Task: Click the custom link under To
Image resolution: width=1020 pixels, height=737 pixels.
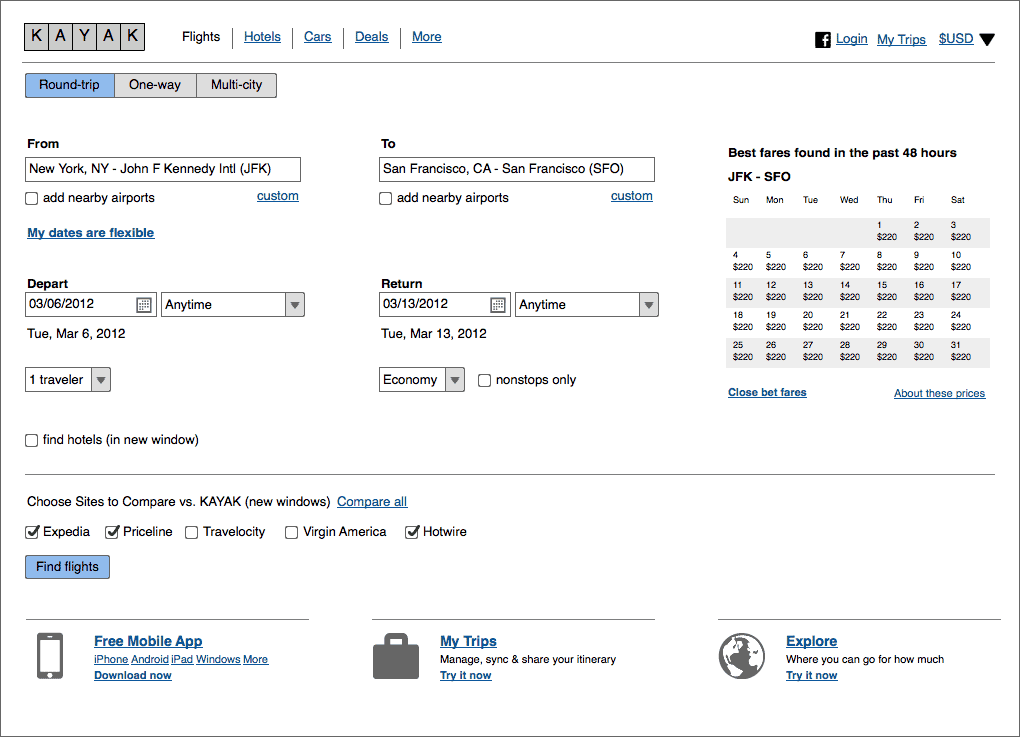Action: [632, 196]
